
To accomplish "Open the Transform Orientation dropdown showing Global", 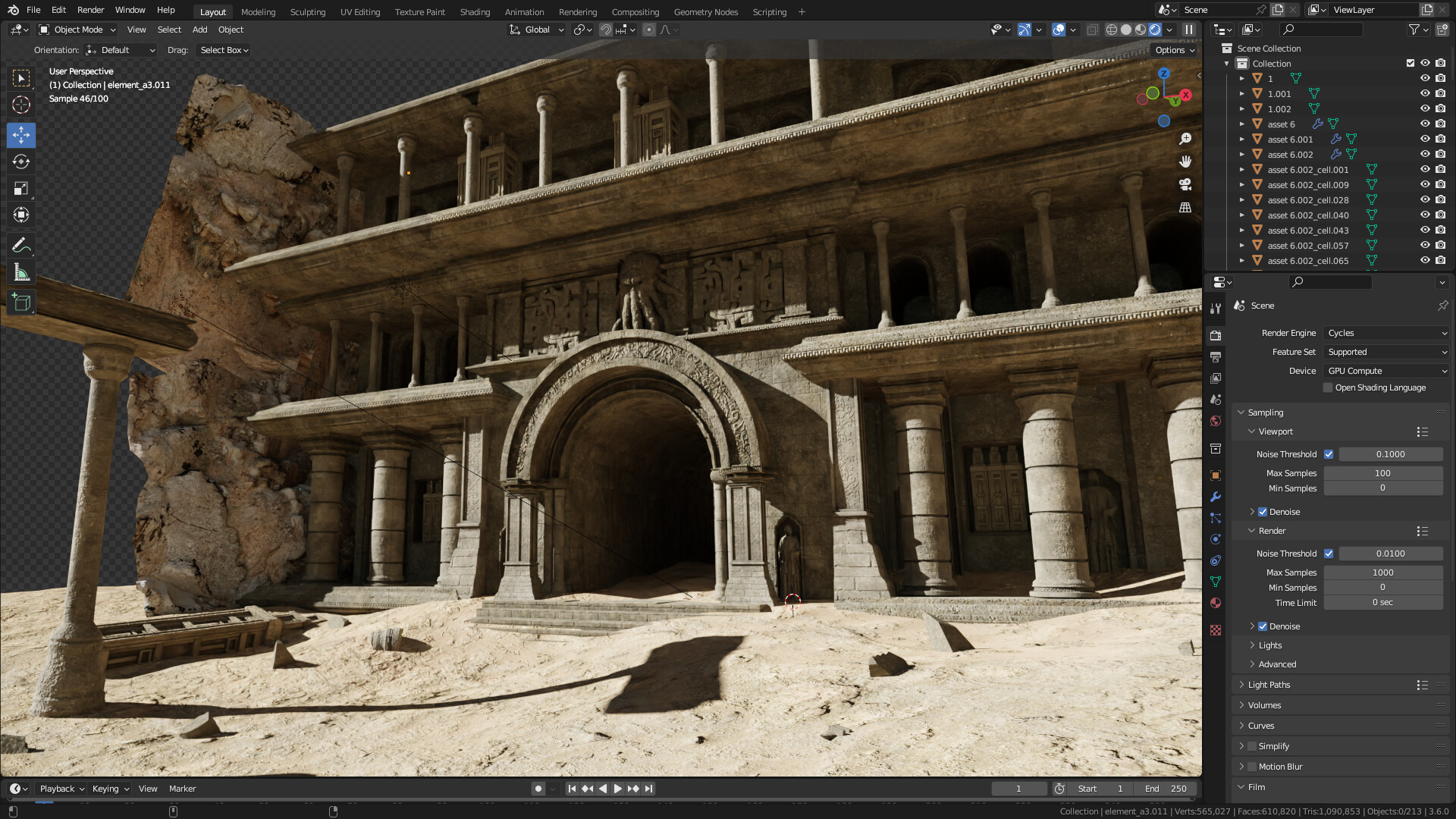I will pos(536,30).
